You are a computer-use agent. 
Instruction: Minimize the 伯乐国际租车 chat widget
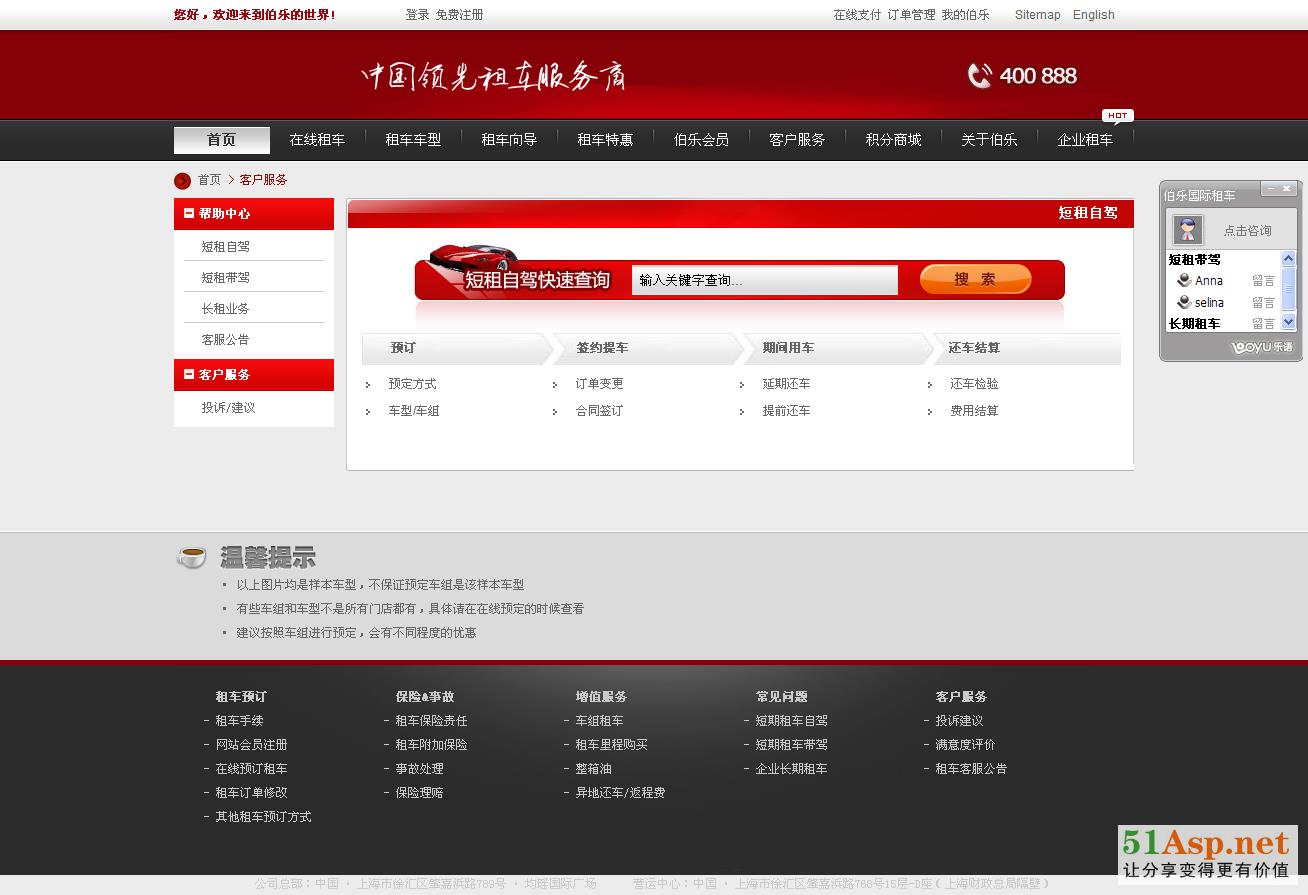point(1269,188)
